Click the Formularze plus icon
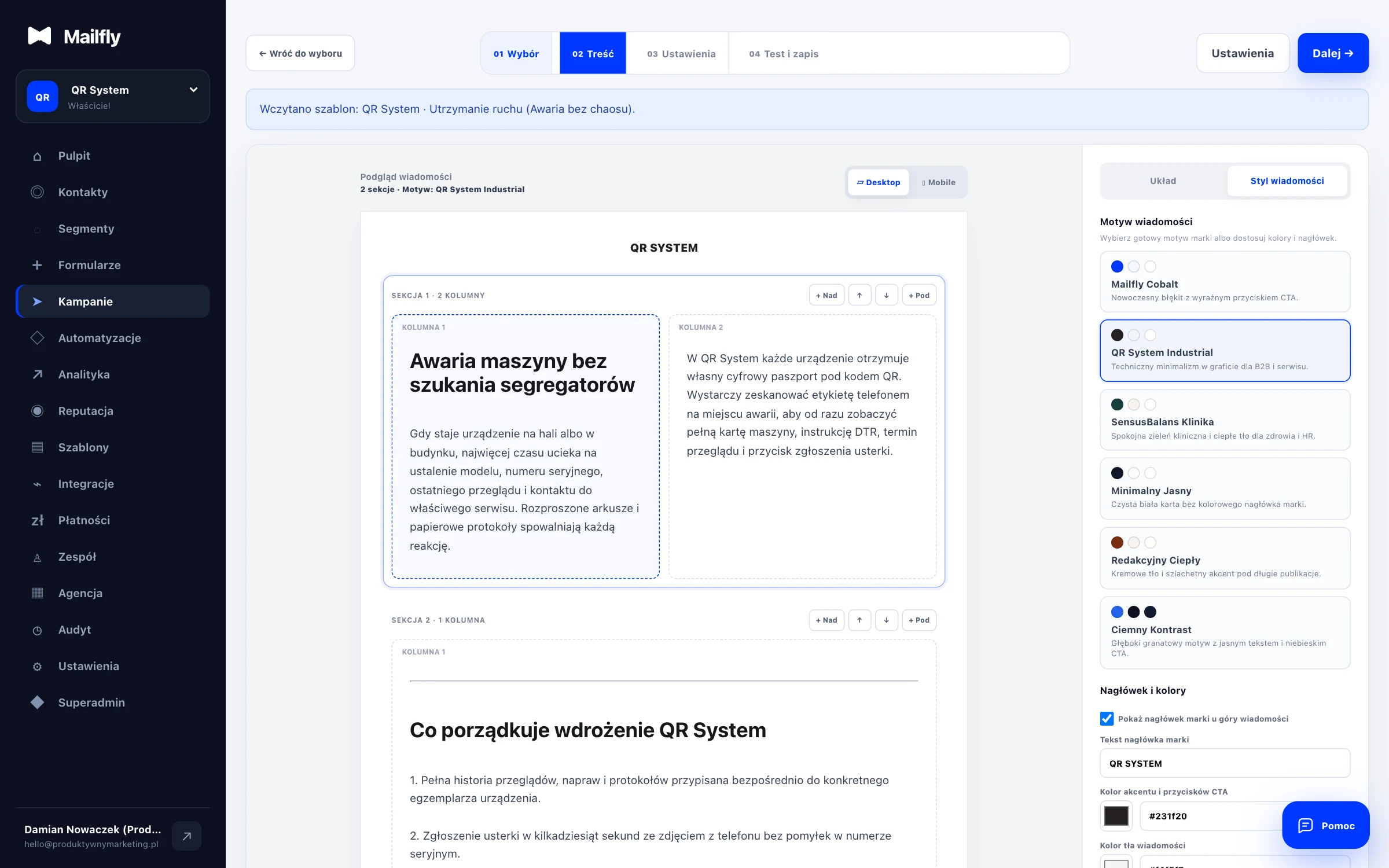 tap(37, 265)
